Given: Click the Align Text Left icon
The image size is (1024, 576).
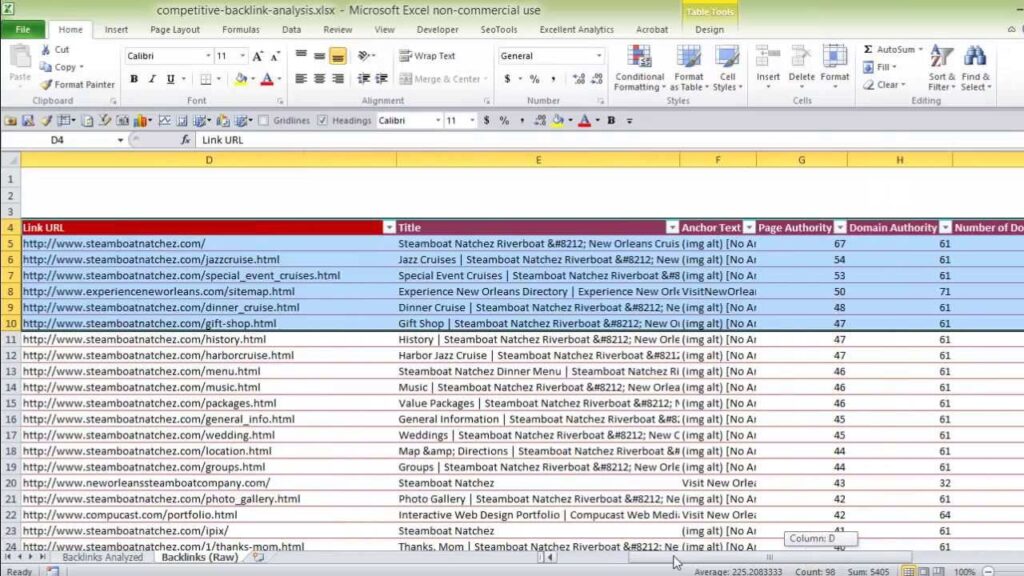Looking at the screenshot, I should point(300,79).
